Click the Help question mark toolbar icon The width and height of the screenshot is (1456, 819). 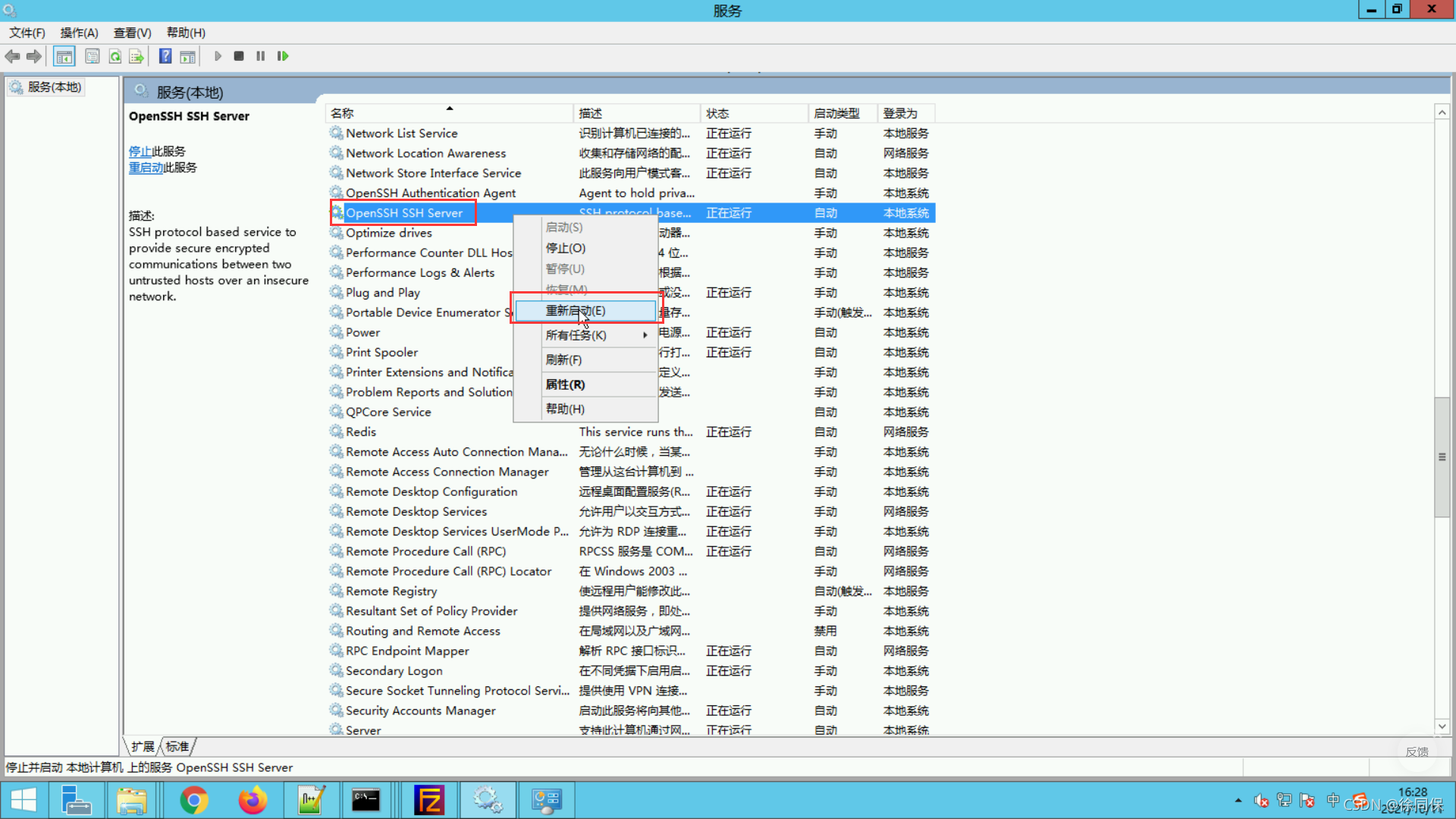tap(165, 56)
